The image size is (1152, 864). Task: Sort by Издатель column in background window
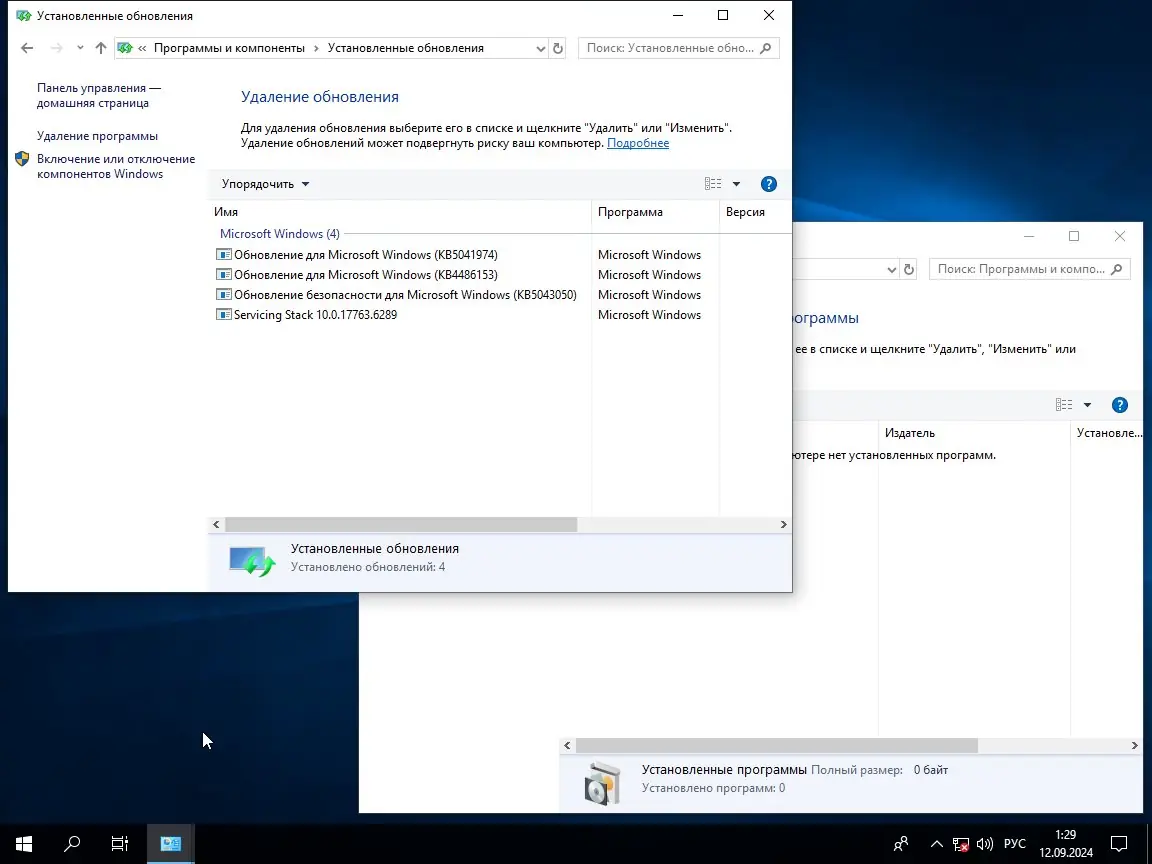coord(974,433)
